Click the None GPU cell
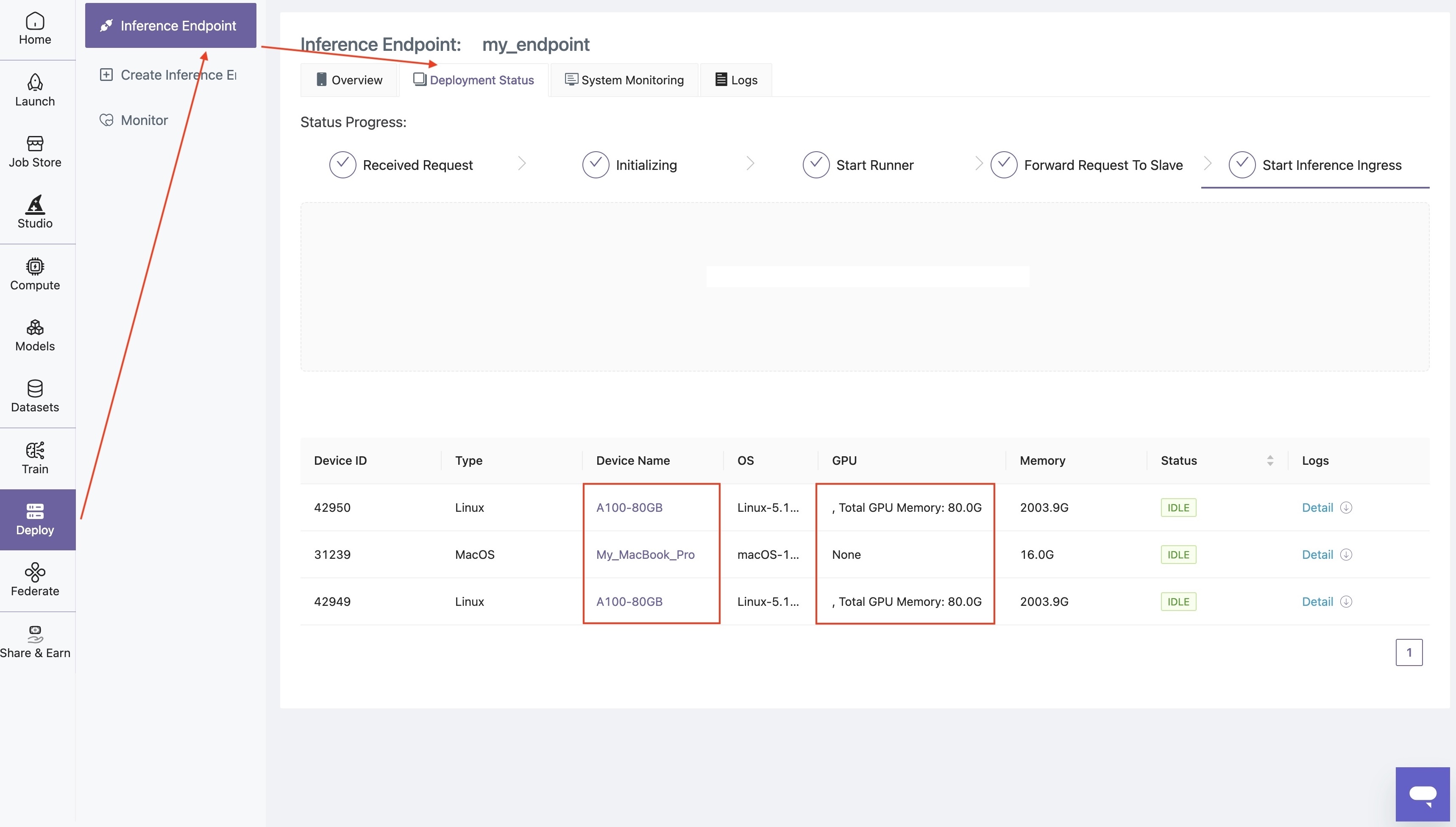Viewport: 1456px width, 827px height. click(x=846, y=554)
